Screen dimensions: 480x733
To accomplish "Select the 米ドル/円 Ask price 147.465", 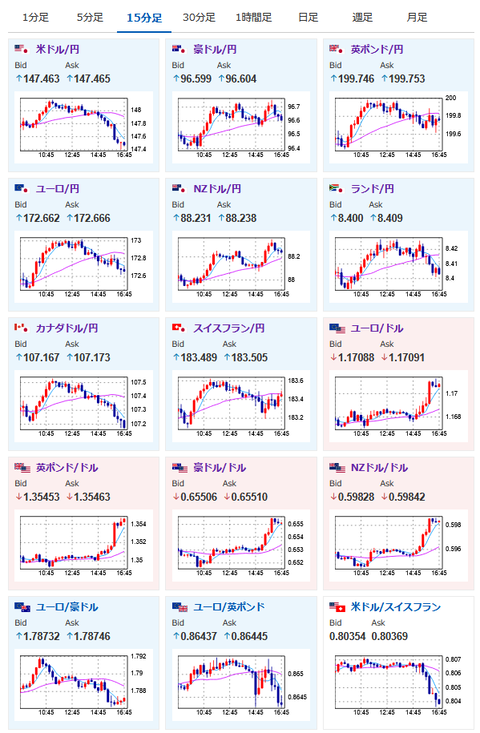I will point(88,79).
